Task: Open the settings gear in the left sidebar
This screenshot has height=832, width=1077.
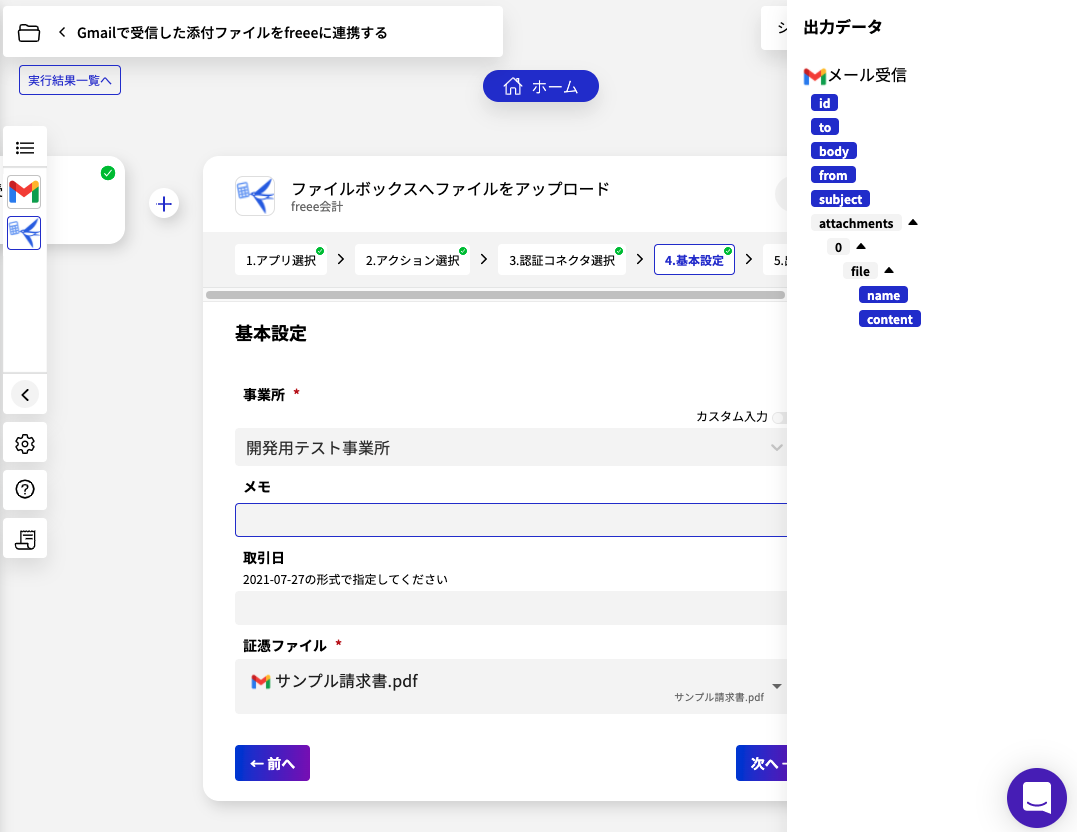Action: click(x=24, y=442)
